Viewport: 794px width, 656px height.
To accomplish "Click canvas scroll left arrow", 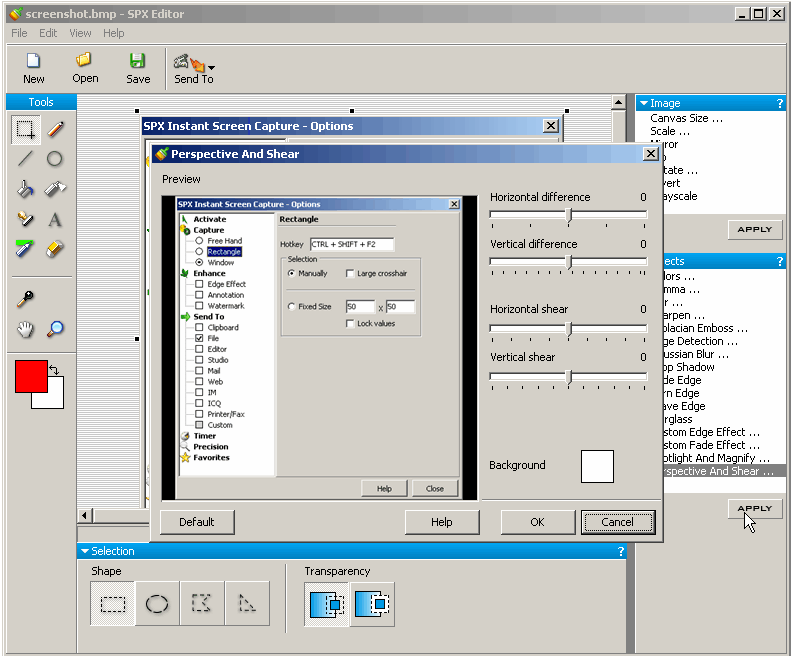I will tap(85, 516).
